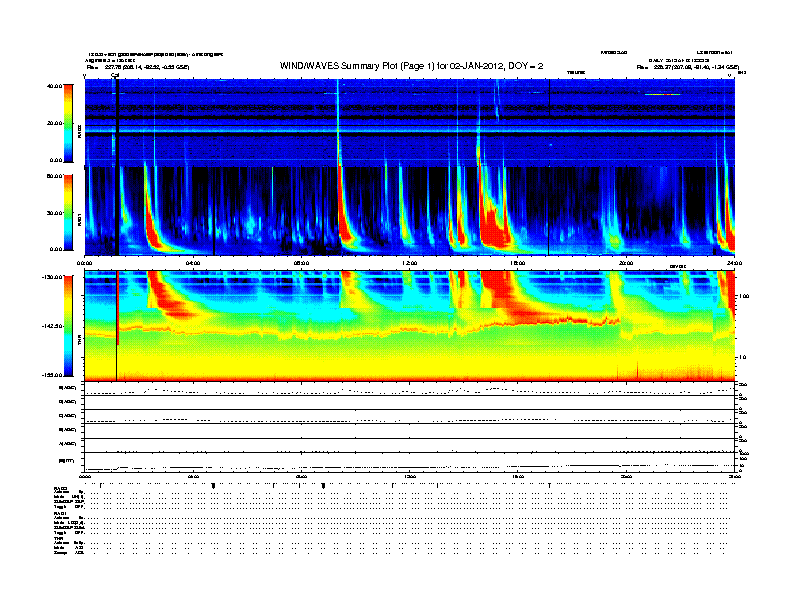This screenshot has width=792, height=612.
Task: Click the 10 frequency label beside TNR panel
Action: 742,358
